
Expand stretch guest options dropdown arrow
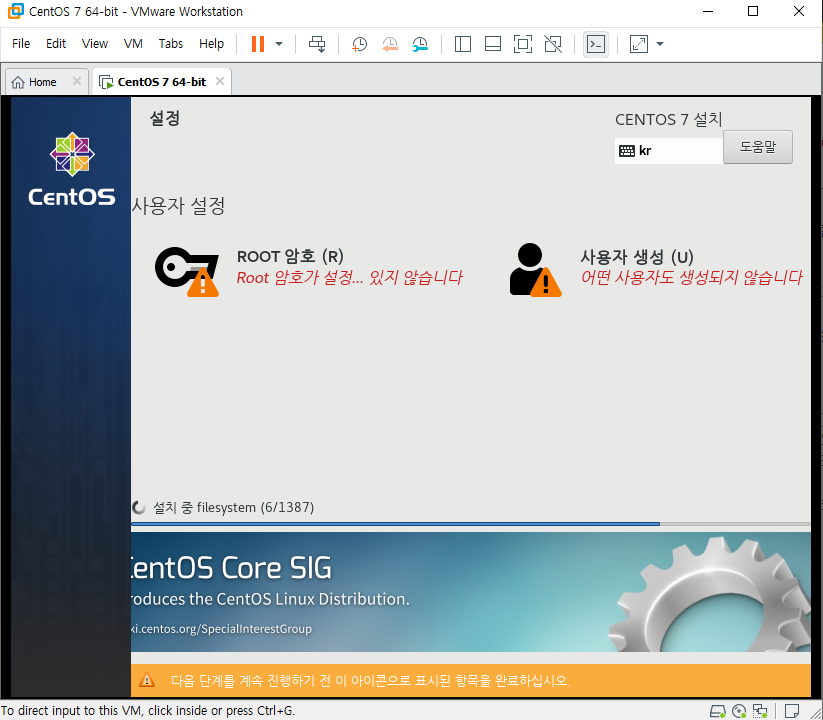tap(660, 44)
